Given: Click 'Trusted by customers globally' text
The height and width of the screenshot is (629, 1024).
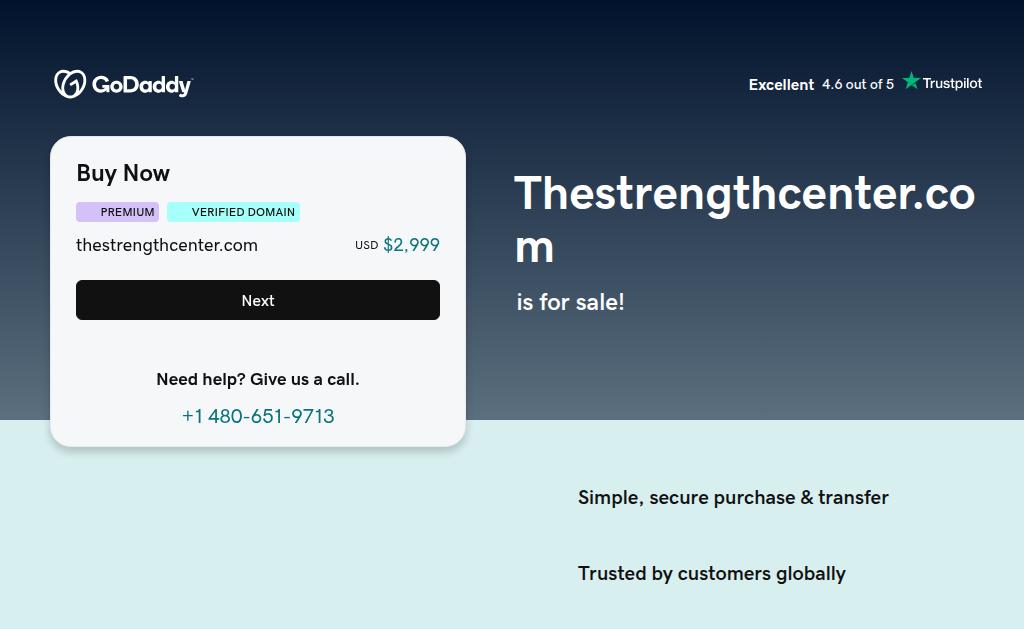Looking at the screenshot, I should pyautogui.click(x=711, y=574).
